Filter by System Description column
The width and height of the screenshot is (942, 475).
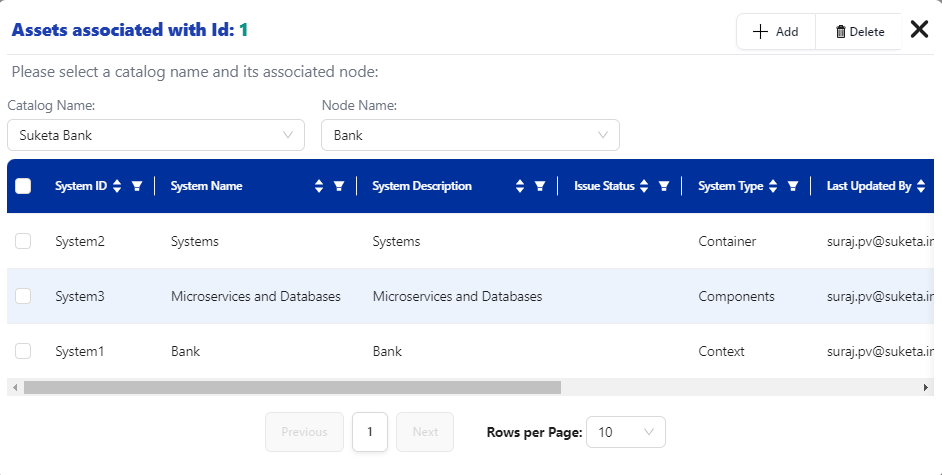click(540, 186)
